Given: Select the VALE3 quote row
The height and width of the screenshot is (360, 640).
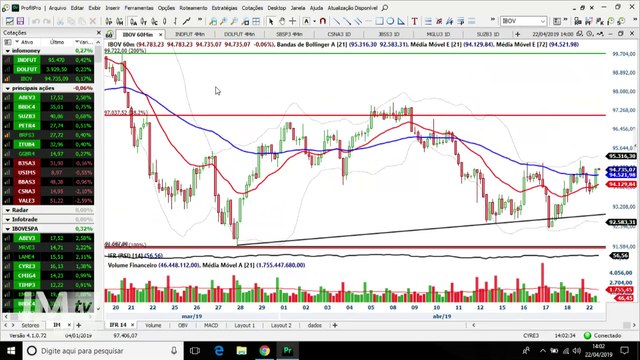Looking at the screenshot, I should click(x=48, y=200).
